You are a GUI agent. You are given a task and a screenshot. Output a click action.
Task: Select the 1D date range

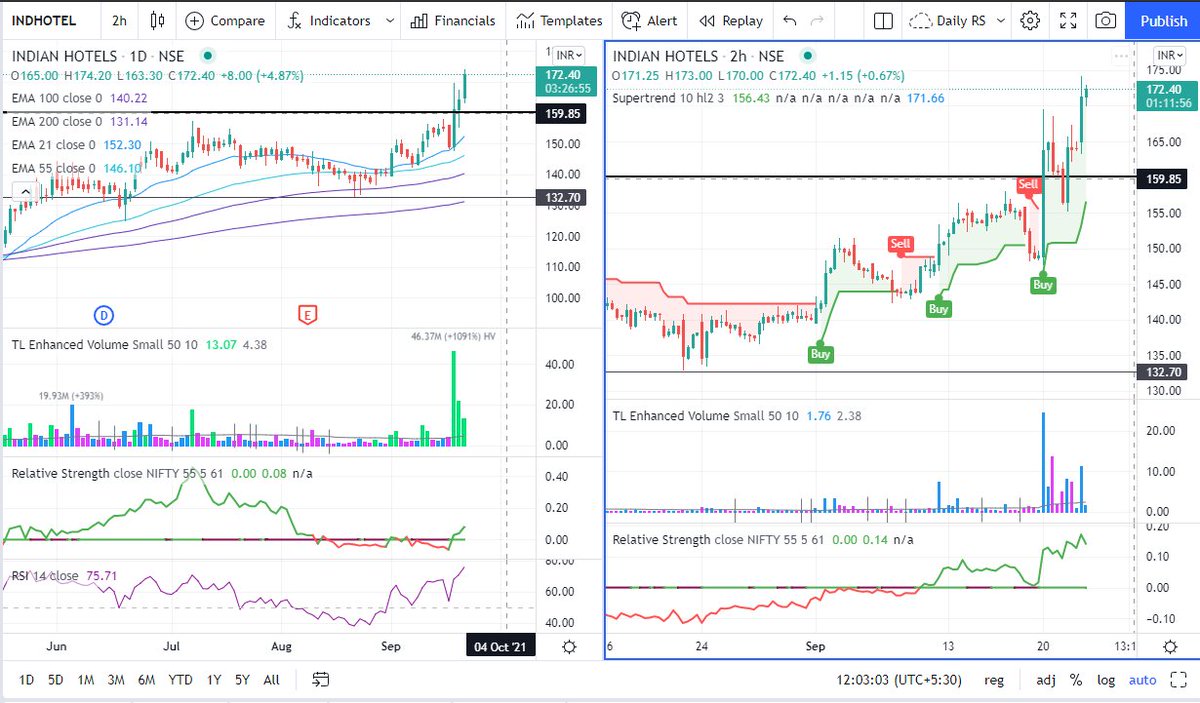[x=26, y=680]
